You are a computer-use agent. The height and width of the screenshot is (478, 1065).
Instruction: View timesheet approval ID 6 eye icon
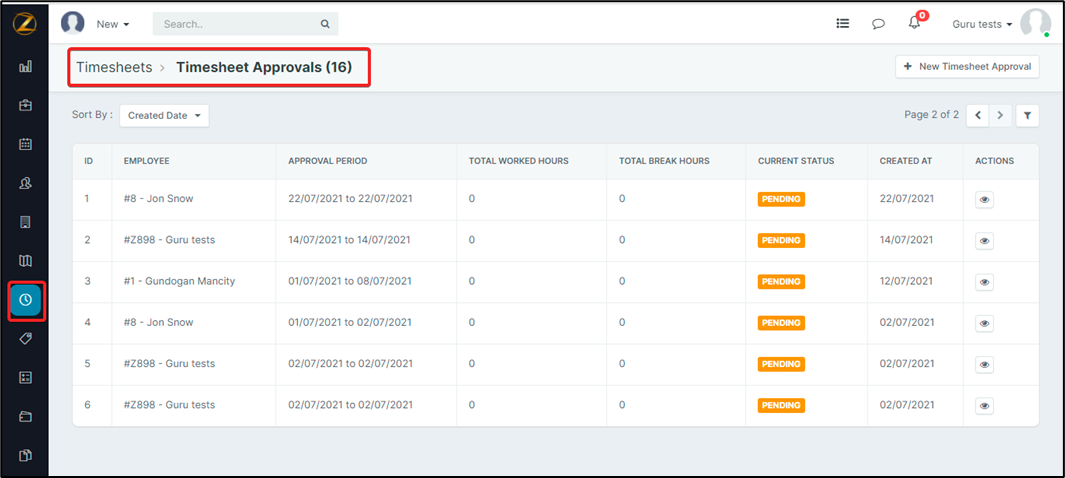[984, 406]
